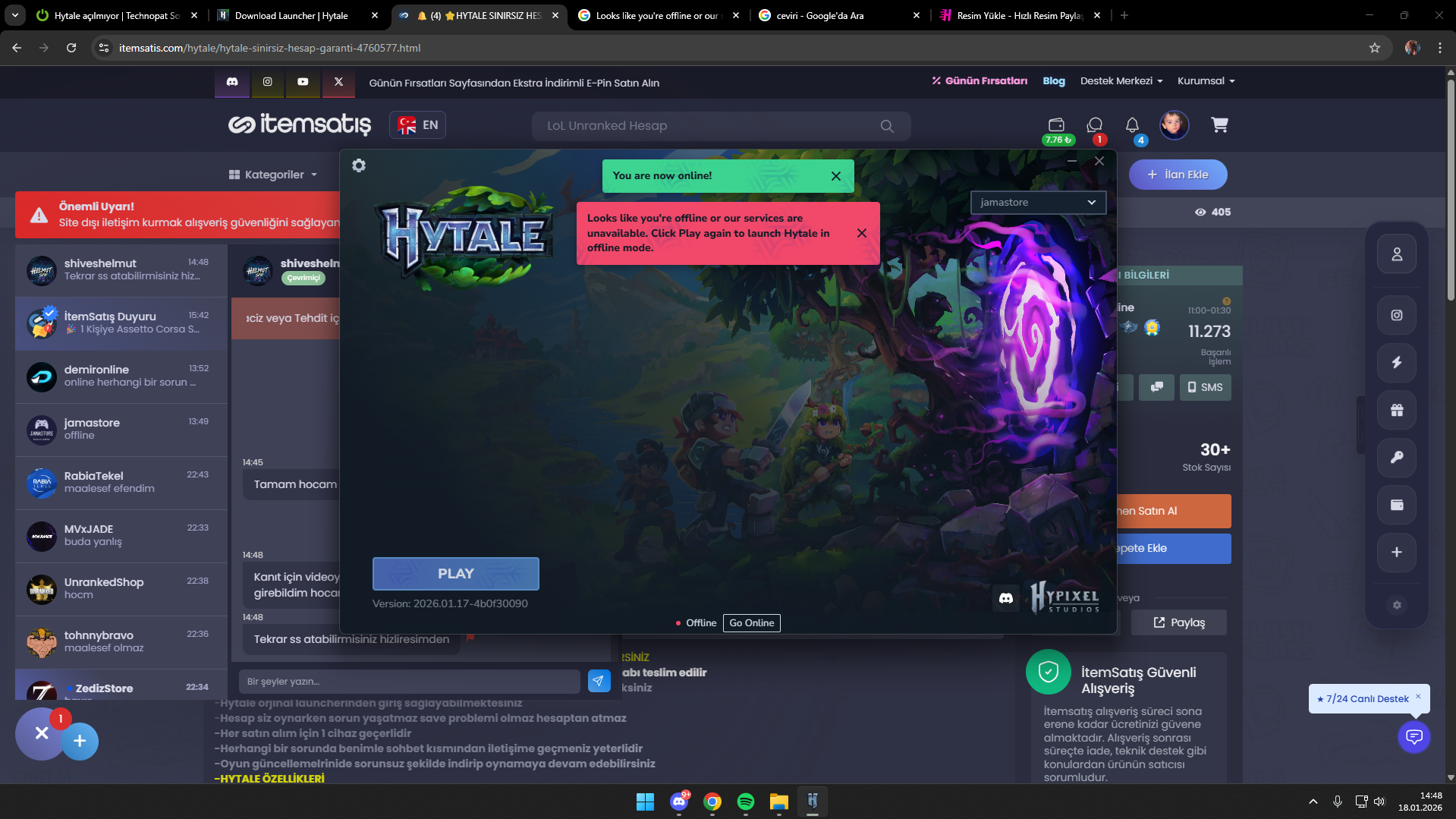The width and height of the screenshot is (1456, 819).
Task: Open profile icon in right sidebar
Action: 1397,254
